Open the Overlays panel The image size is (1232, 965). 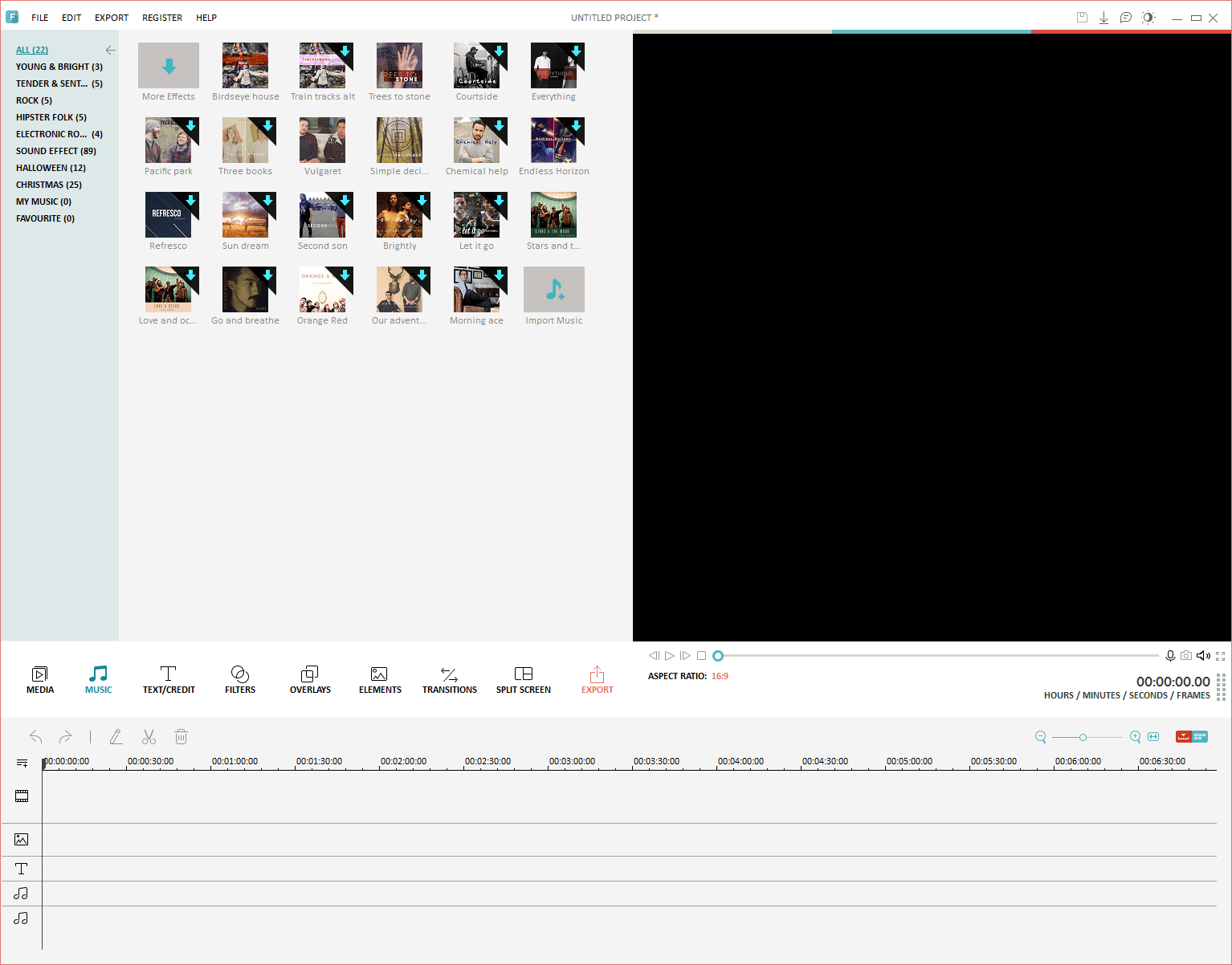click(310, 679)
